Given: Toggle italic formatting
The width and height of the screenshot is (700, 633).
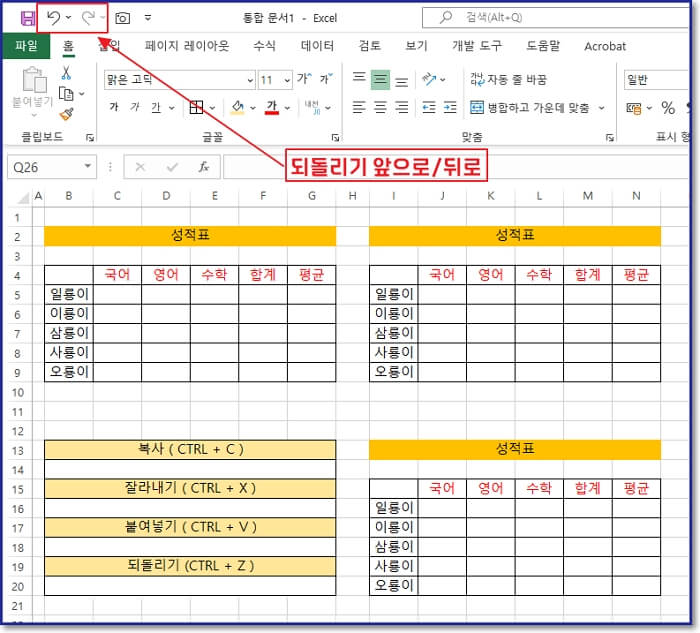Looking at the screenshot, I should (x=135, y=107).
